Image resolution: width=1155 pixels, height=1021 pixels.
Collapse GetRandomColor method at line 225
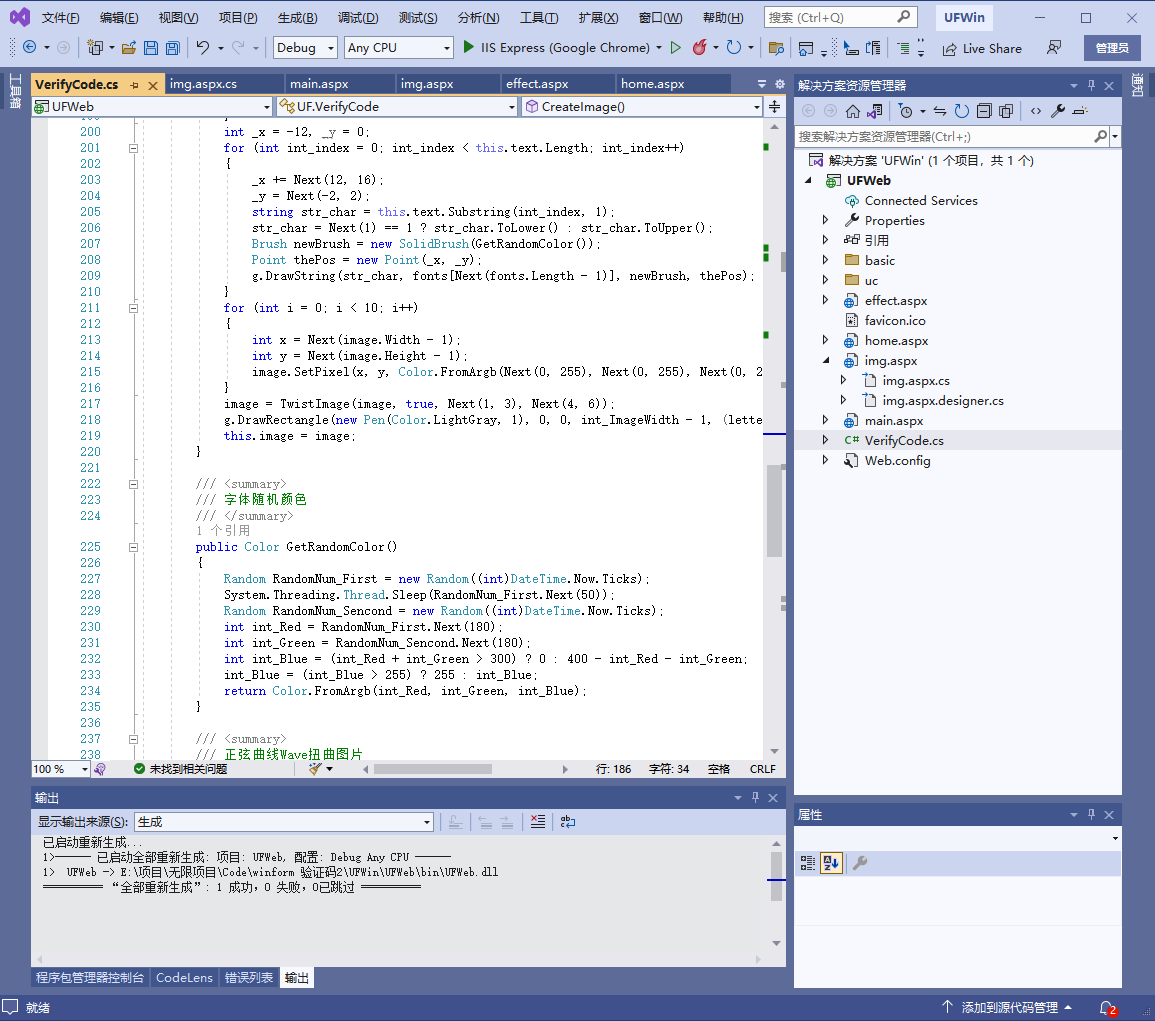pyautogui.click(x=133, y=547)
